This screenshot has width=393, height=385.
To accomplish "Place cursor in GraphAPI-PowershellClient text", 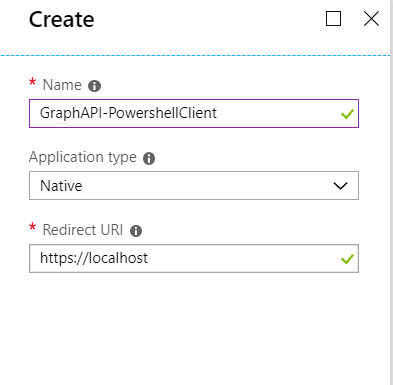I will 128,113.
